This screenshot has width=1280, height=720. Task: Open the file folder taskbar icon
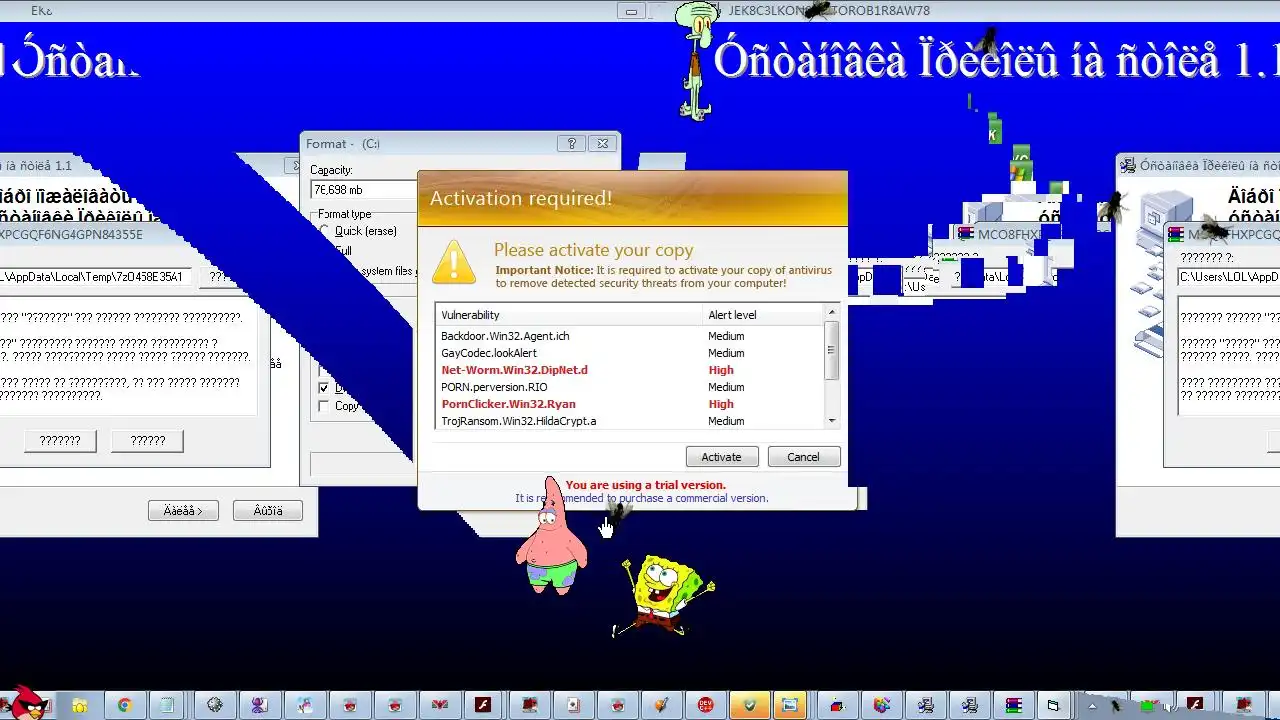[x=80, y=705]
